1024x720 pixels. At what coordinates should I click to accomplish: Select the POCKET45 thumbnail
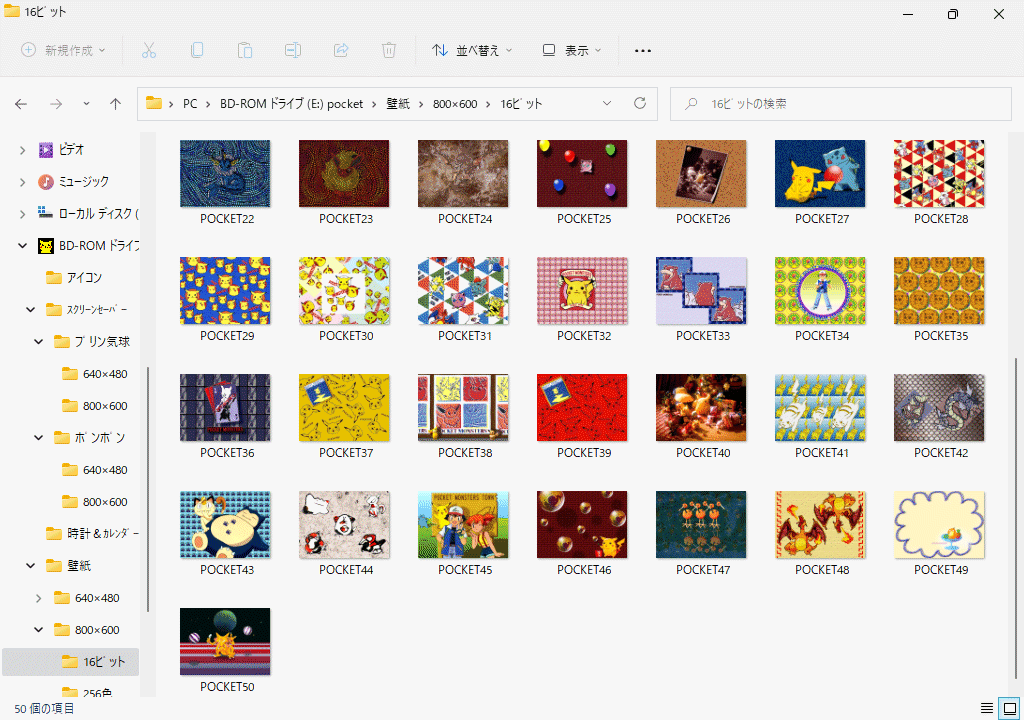(463, 524)
